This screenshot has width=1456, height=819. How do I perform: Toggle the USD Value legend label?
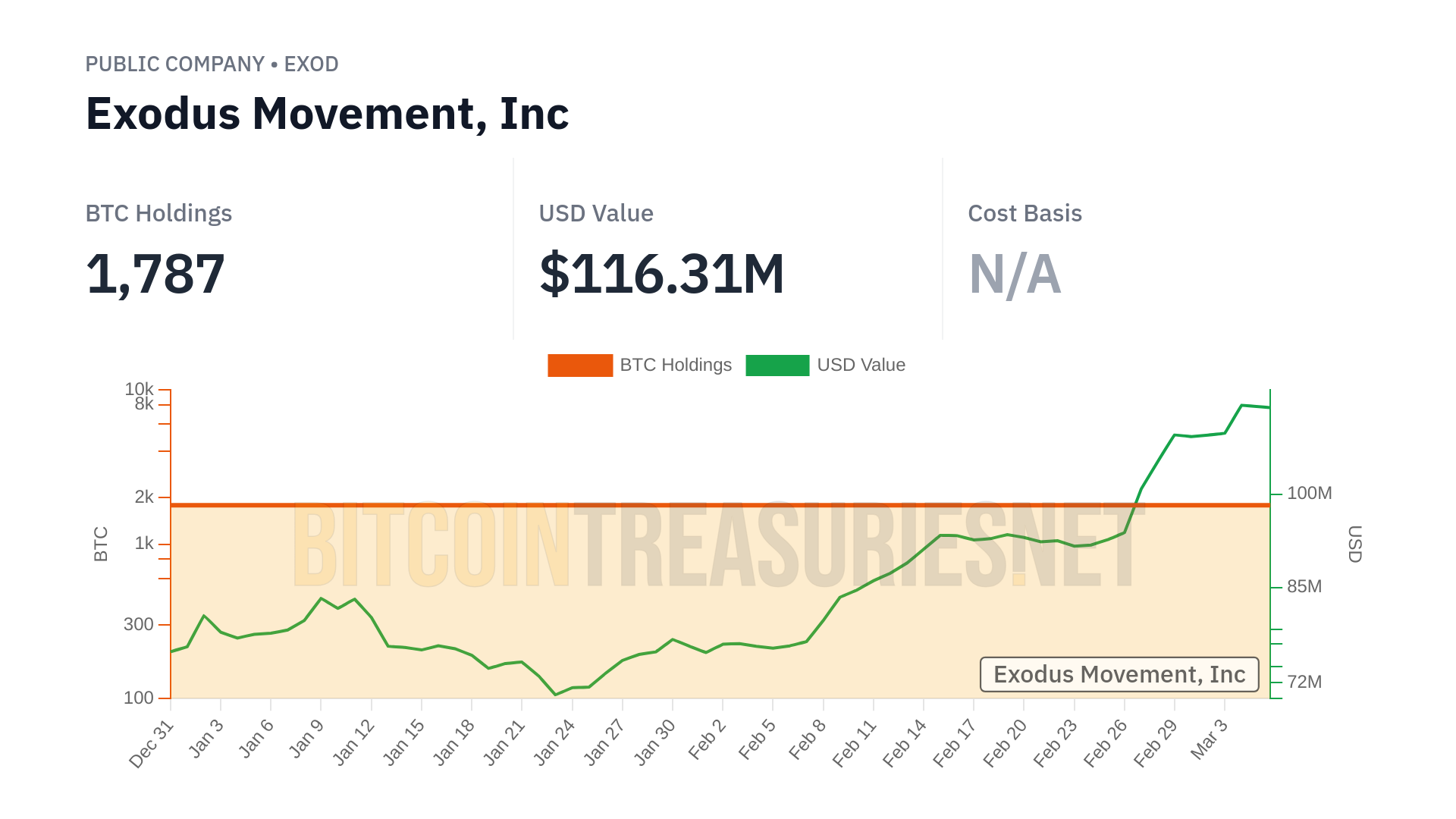pos(861,366)
